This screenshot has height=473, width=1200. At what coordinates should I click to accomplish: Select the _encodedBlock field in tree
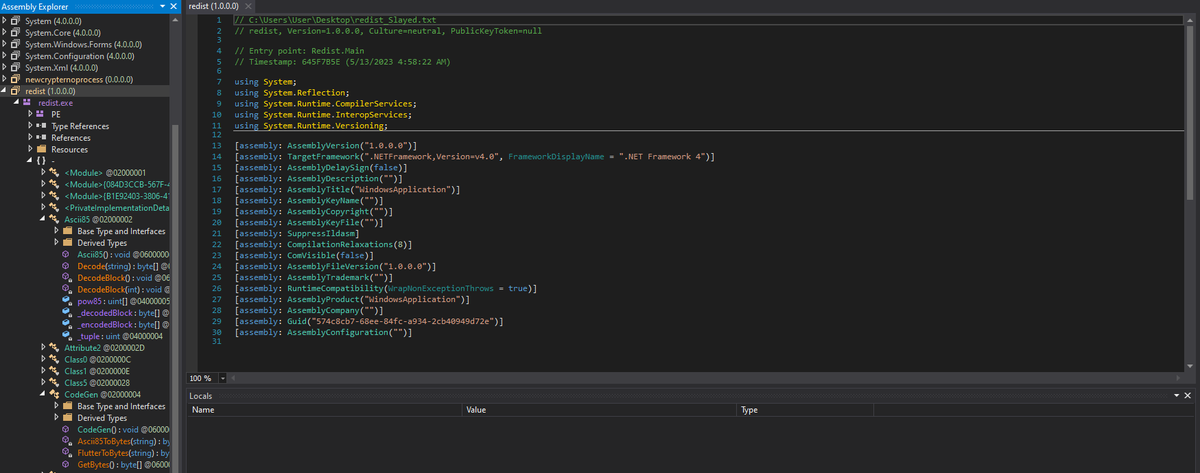coord(125,324)
